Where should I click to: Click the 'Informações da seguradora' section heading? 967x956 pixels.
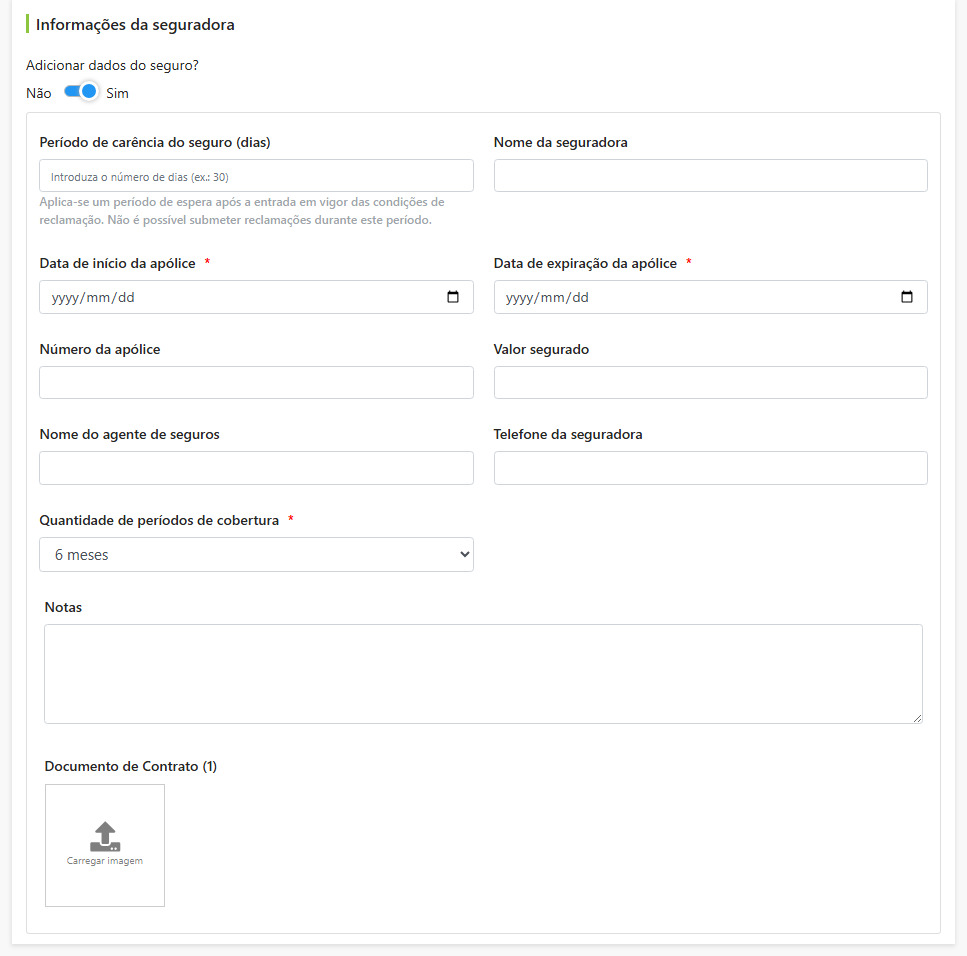coord(135,25)
